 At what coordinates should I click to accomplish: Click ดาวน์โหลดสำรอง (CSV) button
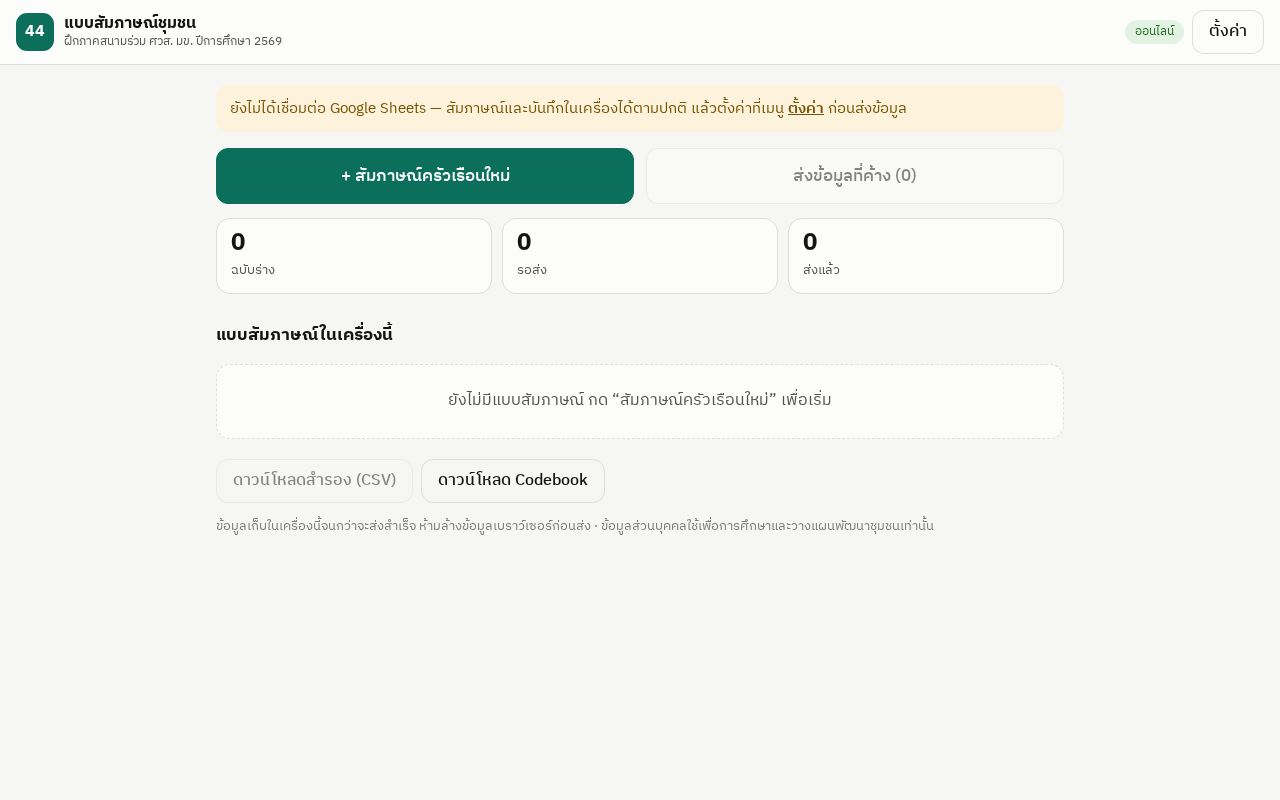click(x=314, y=481)
